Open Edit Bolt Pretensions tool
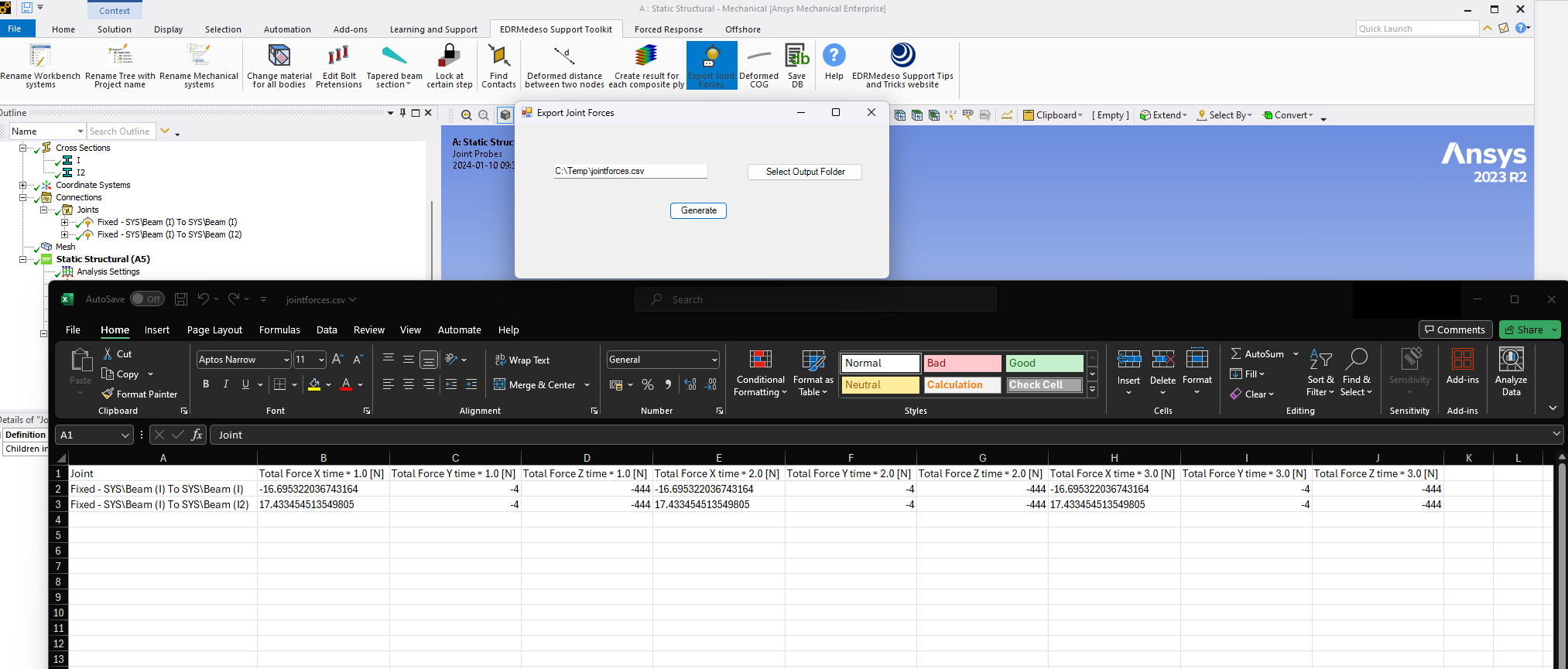The image size is (1568, 669). tap(338, 66)
